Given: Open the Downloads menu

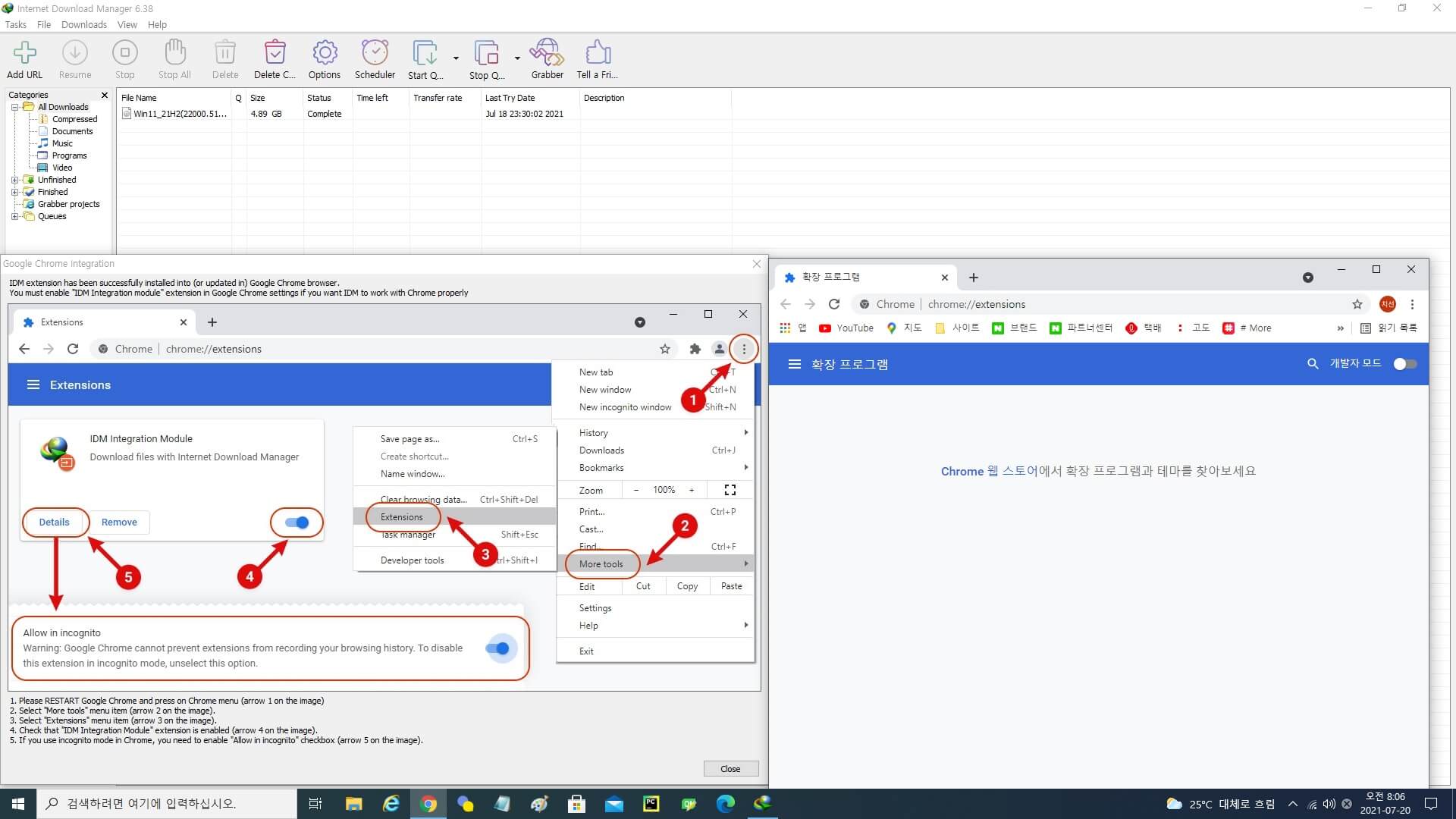Looking at the screenshot, I should click(84, 24).
